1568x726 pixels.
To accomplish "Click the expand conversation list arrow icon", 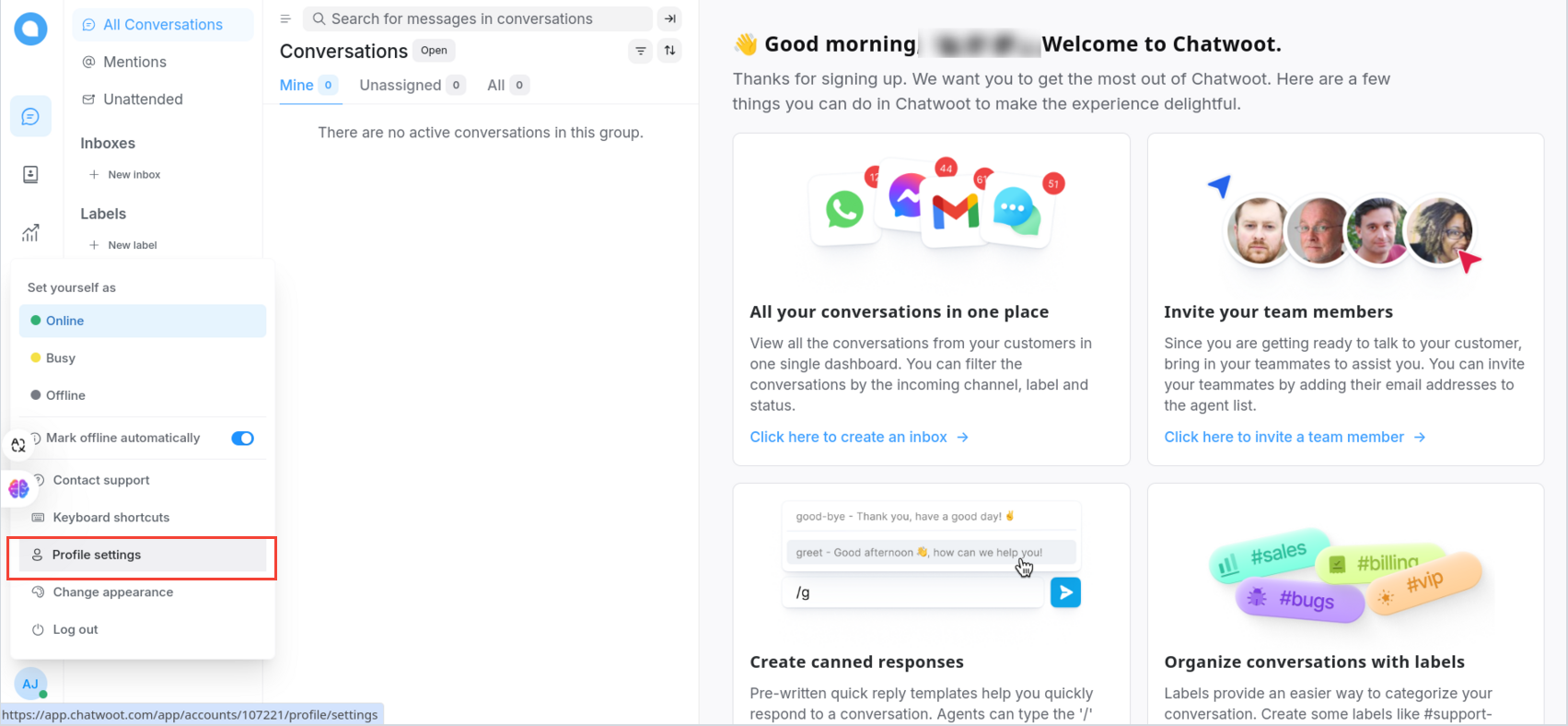I will pyautogui.click(x=670, y=18).
